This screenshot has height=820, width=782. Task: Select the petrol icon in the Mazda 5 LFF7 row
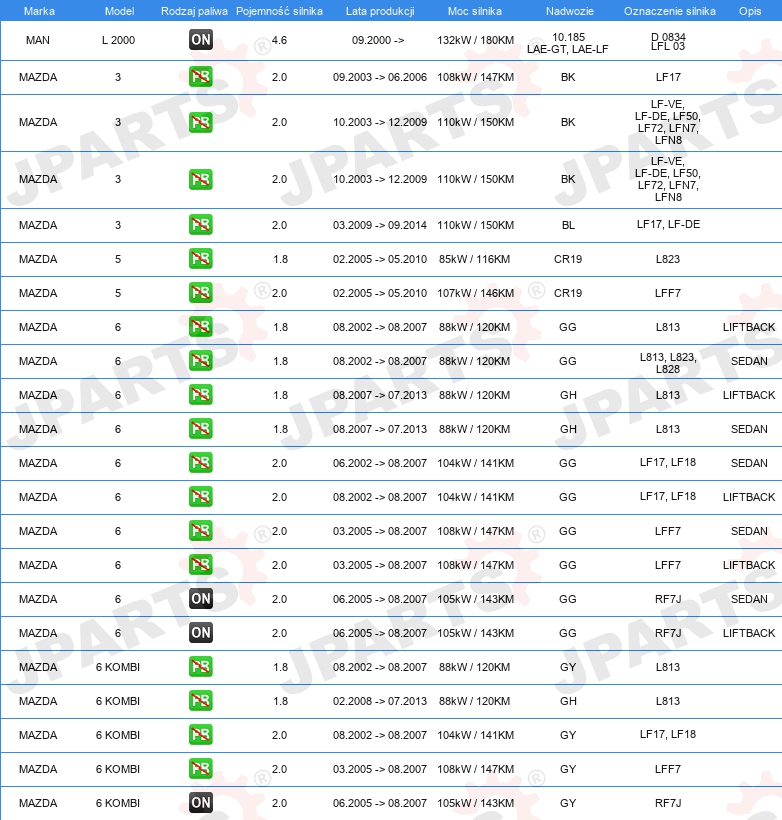[x=201, y=293]
